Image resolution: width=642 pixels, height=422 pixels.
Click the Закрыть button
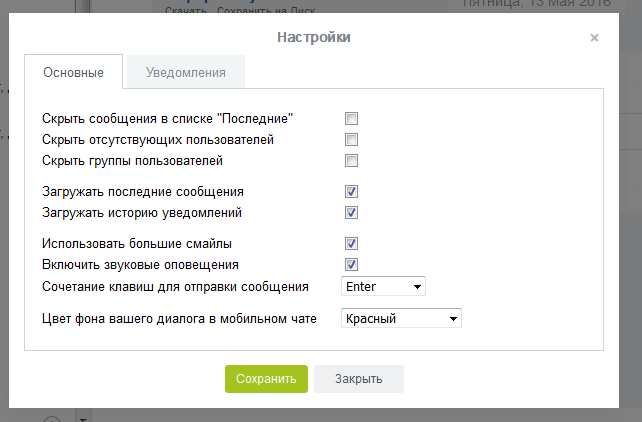[359, 379]
